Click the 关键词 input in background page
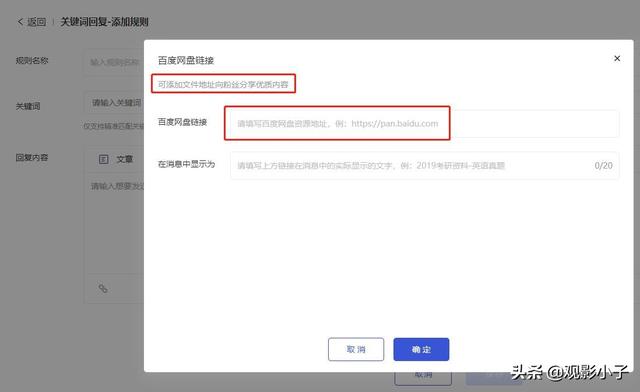This screenshot has height=392, width=640. 114,102
